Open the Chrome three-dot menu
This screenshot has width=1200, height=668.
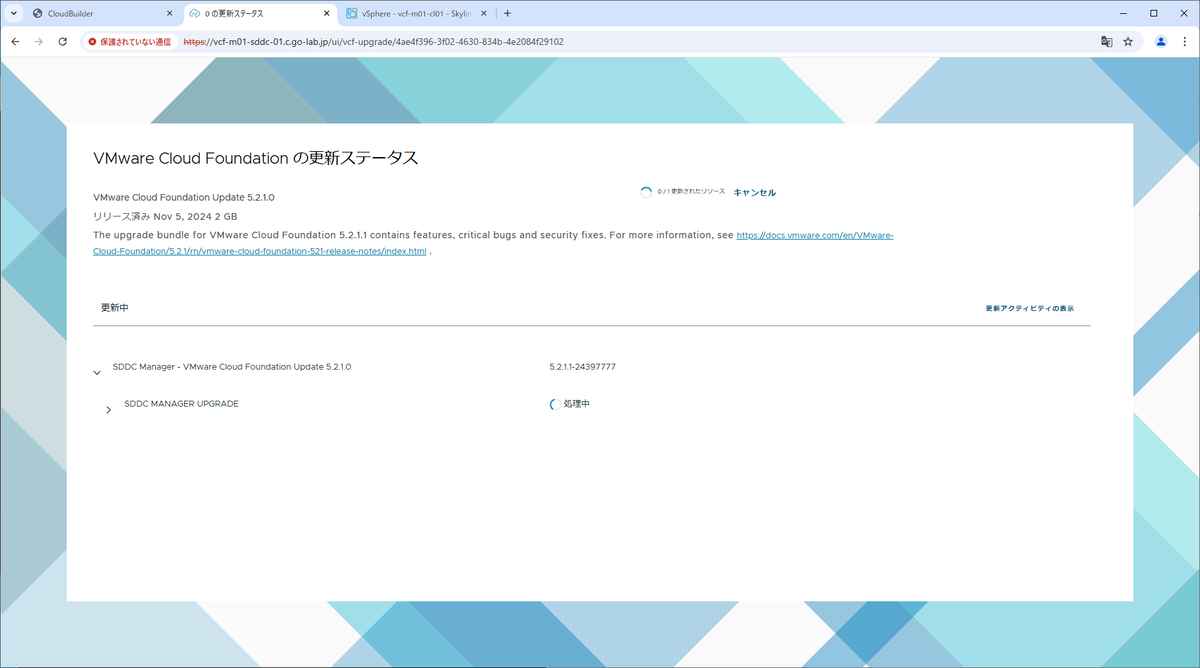(1185, 42)
